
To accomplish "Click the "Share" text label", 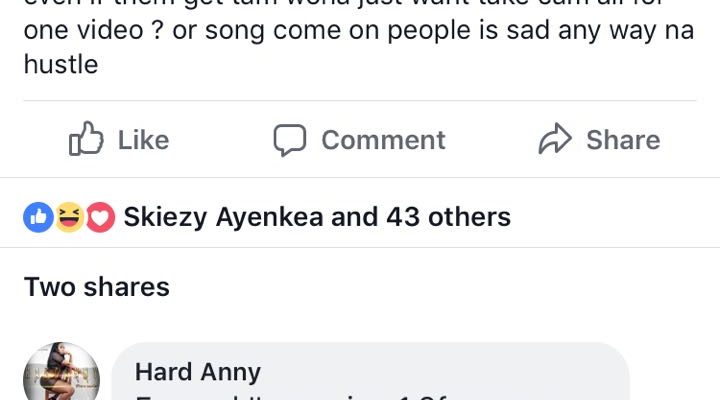I will [623, 140].
